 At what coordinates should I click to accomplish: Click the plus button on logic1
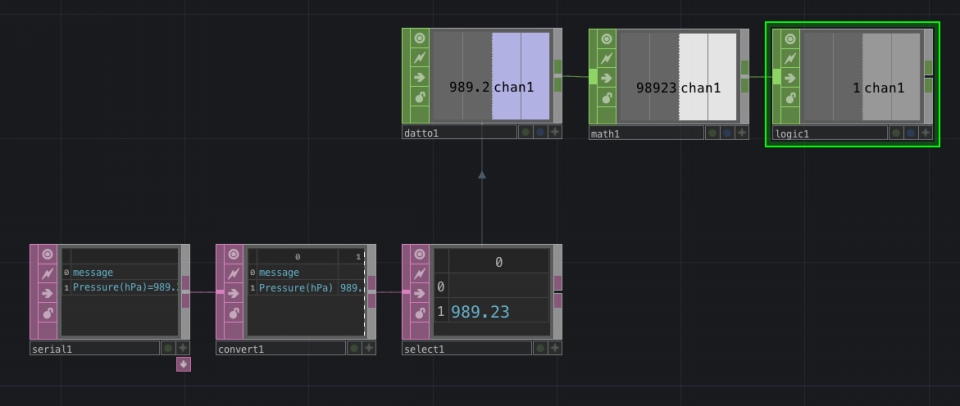point(926,132)
